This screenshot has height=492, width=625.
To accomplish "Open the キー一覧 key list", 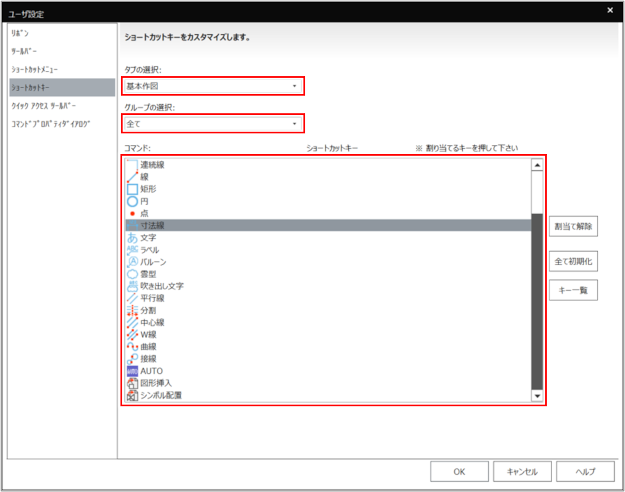I will click(573, 290).
